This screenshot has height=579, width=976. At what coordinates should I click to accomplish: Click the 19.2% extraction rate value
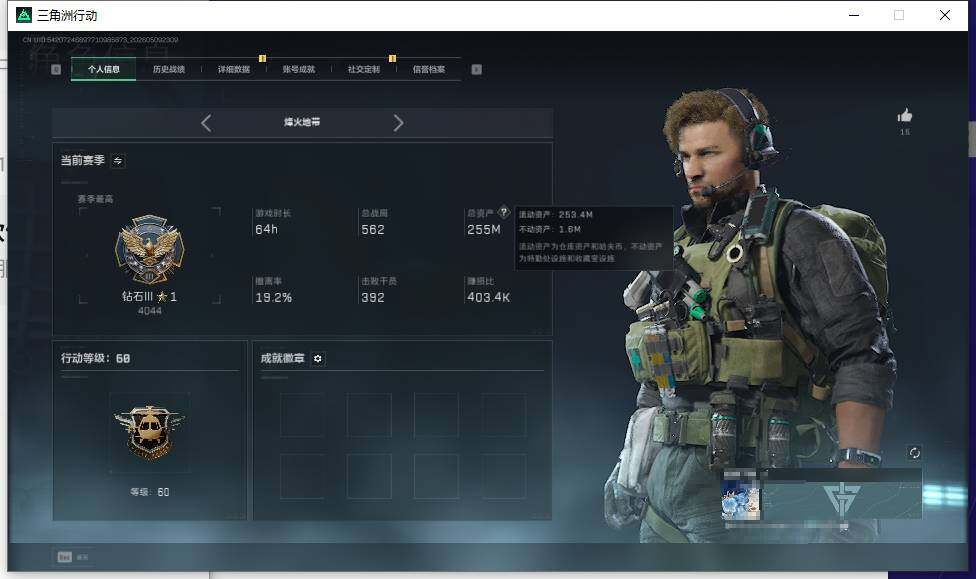pyautogui.click(x=274, y=298)
